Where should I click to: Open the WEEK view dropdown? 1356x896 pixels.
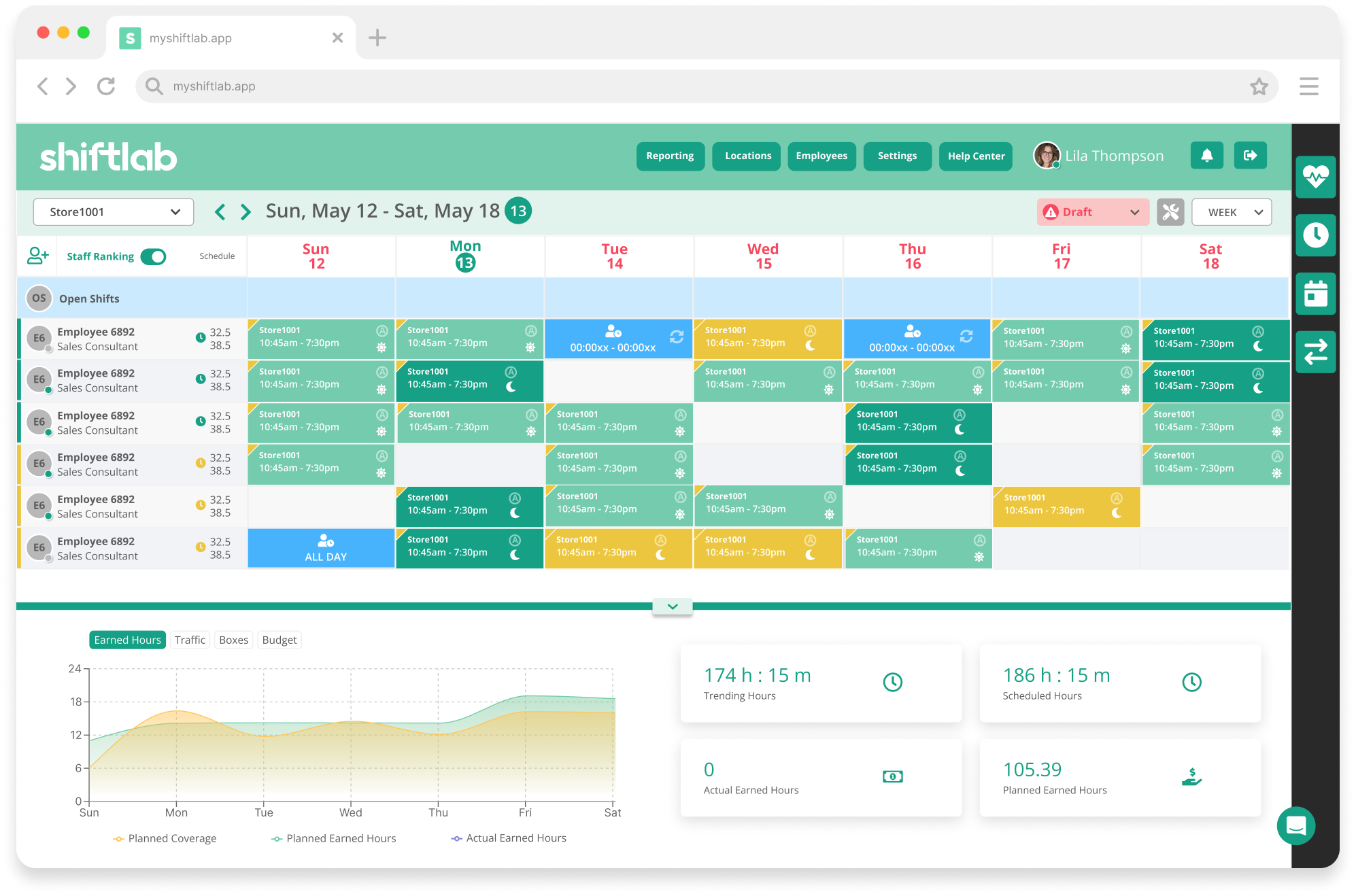click(1232, 212)
